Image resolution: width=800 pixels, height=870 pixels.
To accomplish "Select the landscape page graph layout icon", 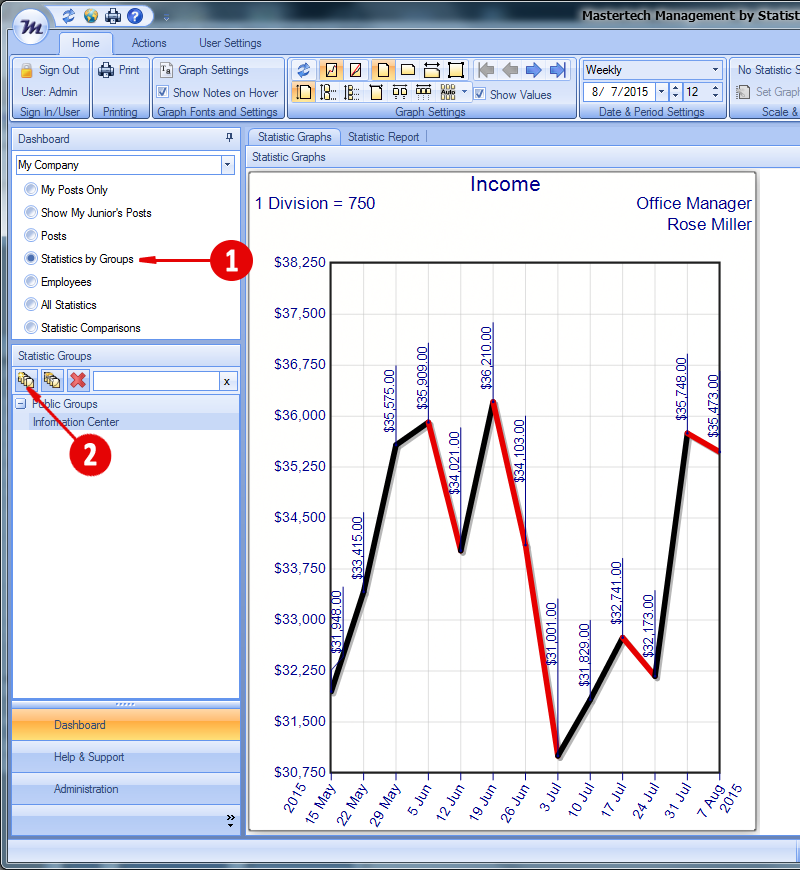I will tap(408, 70).
